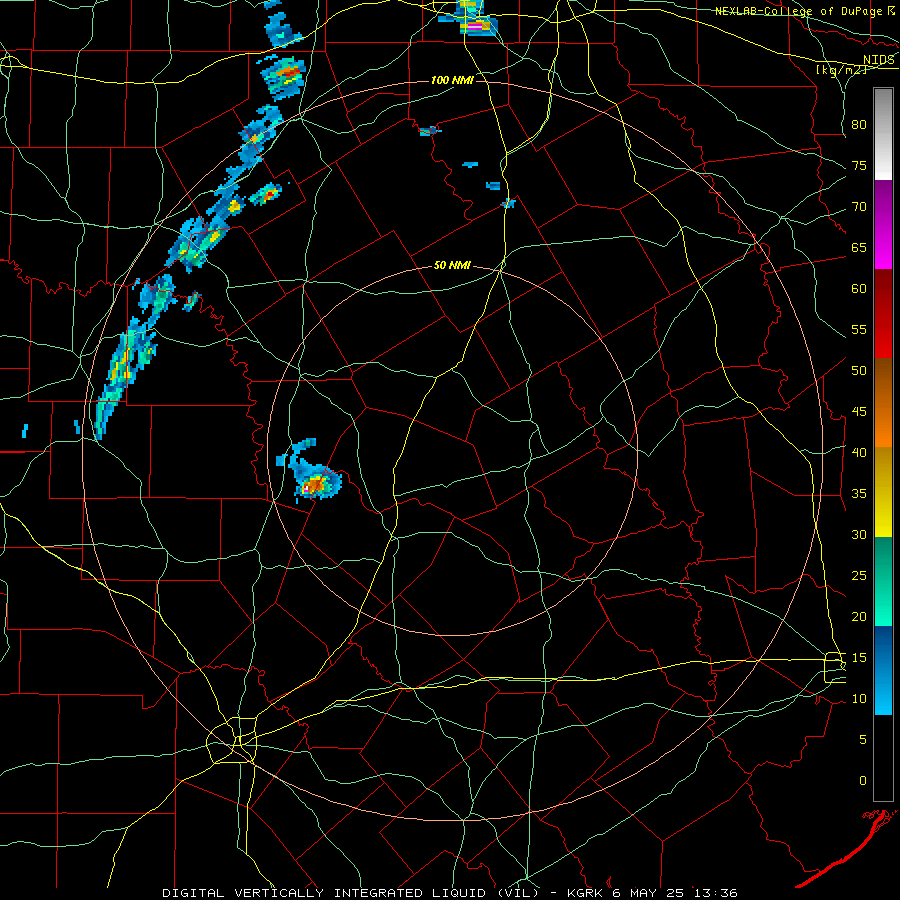Click the legend value 60

[x=859, y=289]
